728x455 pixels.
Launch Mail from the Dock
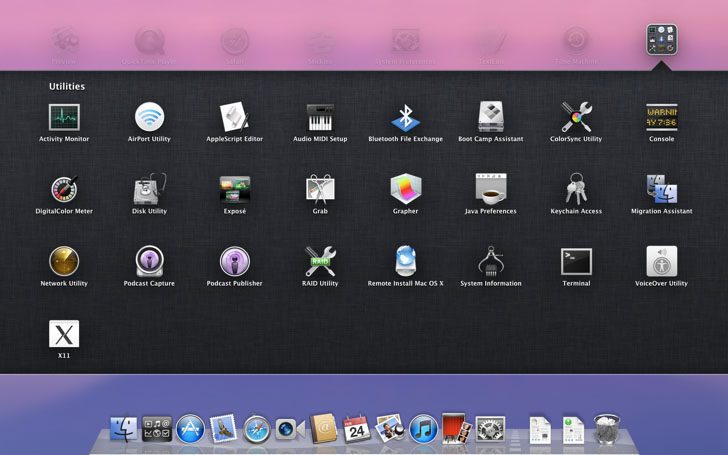click(223, 428)
